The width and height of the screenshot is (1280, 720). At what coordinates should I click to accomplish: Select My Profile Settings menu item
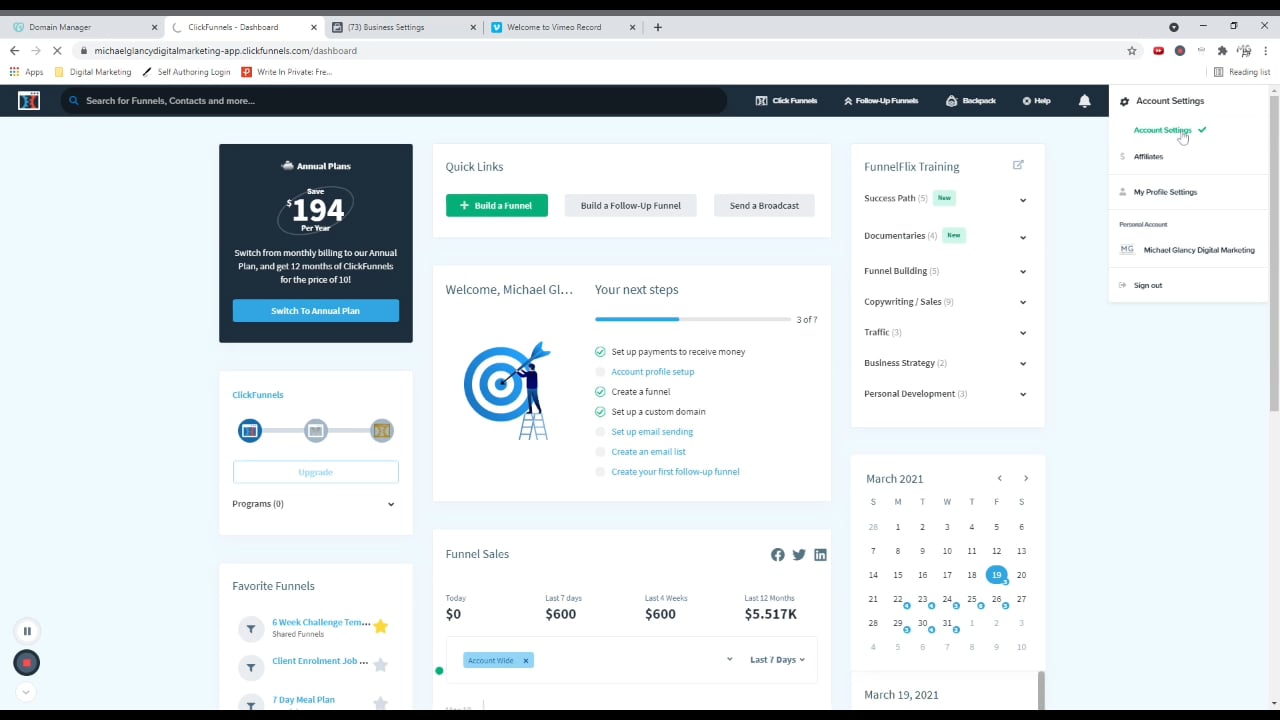1165,192
